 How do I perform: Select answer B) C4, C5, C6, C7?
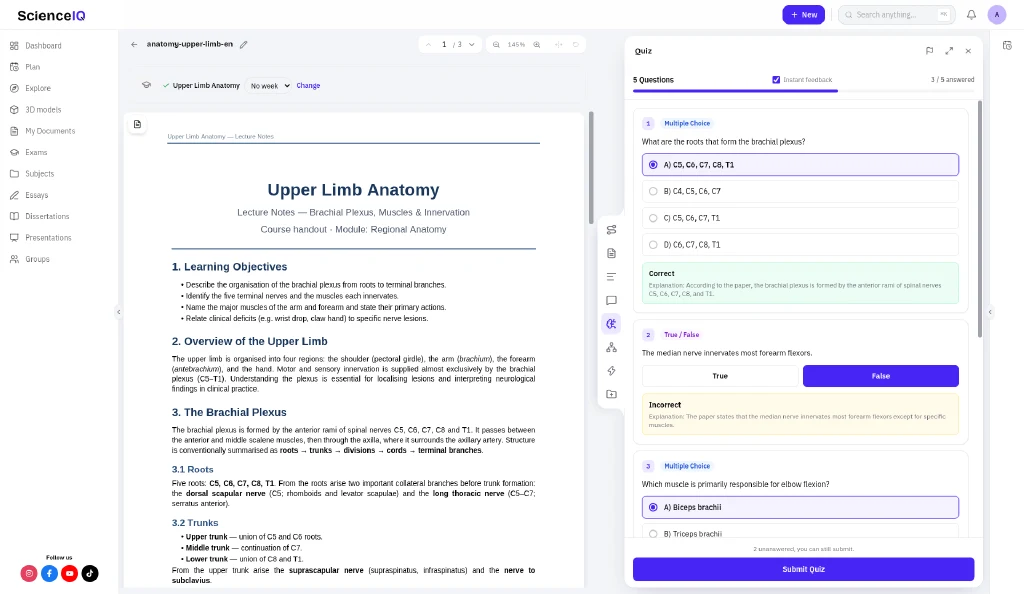point(800,191)
